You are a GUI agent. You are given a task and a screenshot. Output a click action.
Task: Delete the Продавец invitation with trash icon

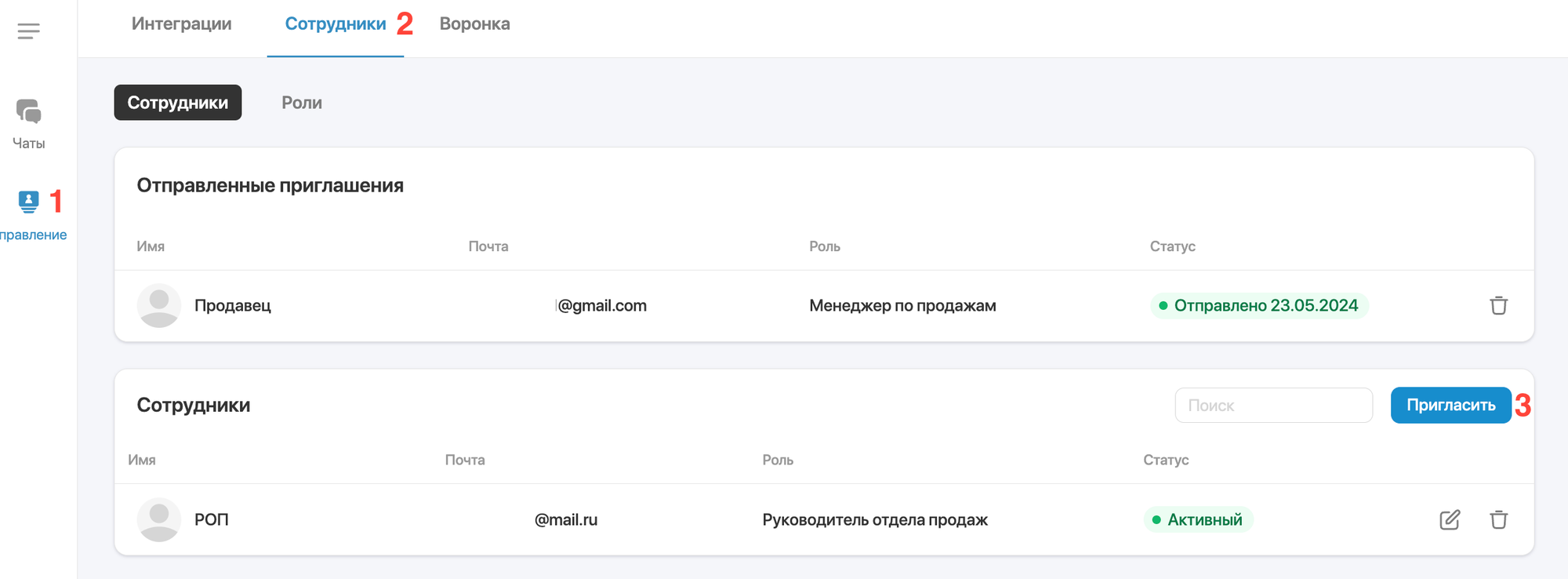click(x=1498, y=305)
